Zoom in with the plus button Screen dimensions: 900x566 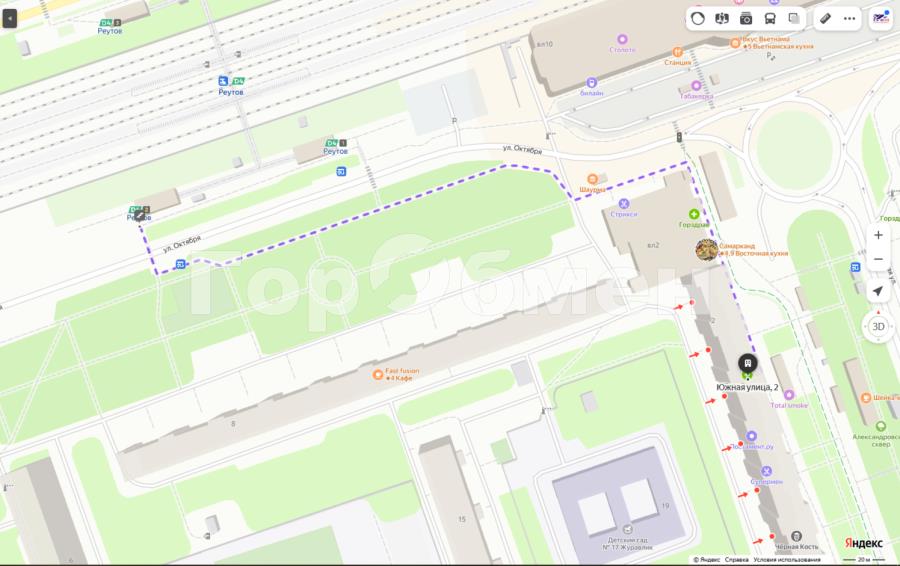(x=878, y=235)
